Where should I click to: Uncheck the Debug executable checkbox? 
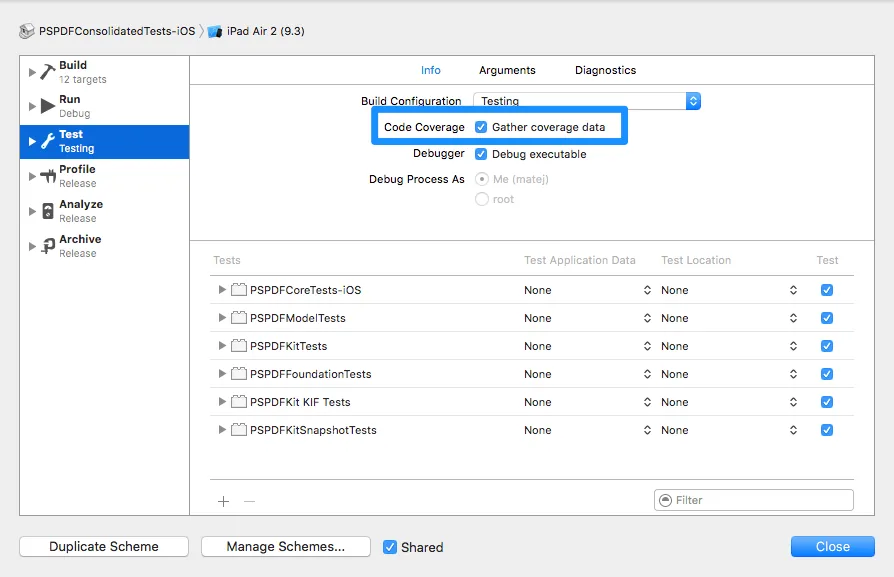(x=481, y=154)
